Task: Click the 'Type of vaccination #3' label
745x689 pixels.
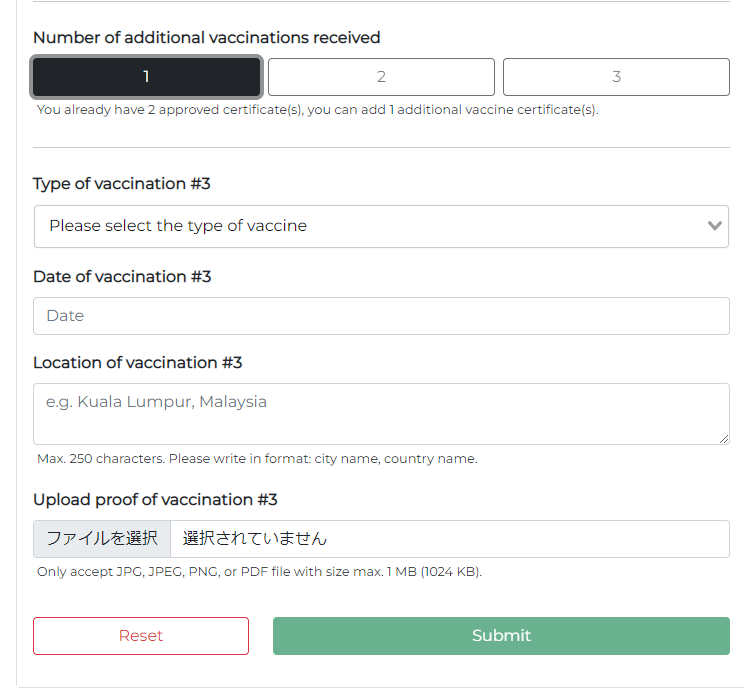Action: point(122,184)
